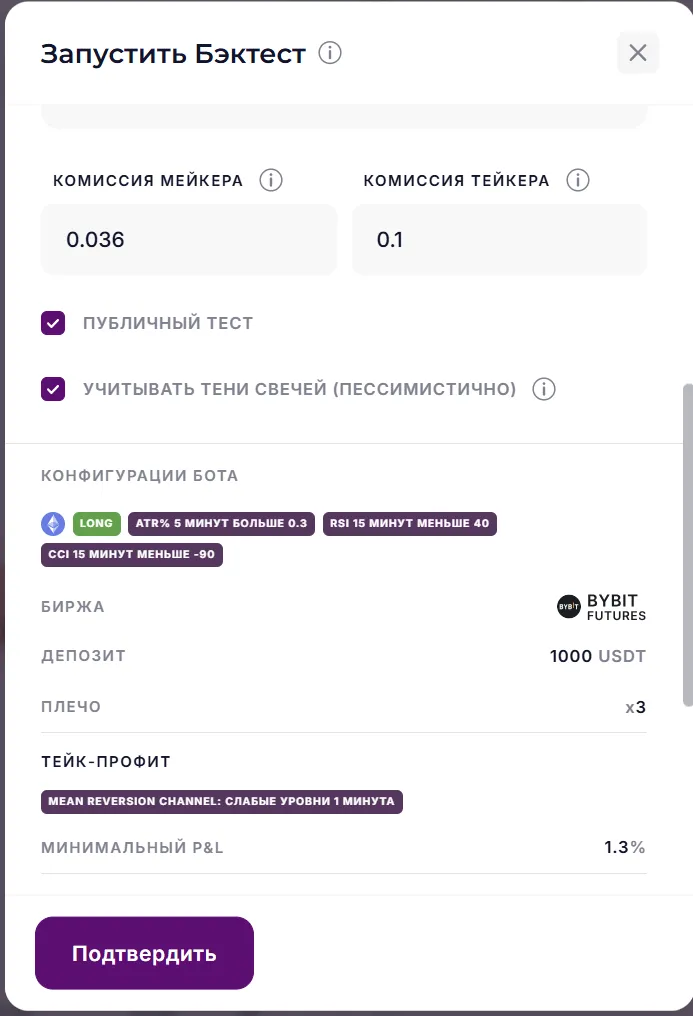The height and width of the screenshot is (1016, 693).
Task: Click the CCI 15 минут меньше -90 tag
Action: pyautogui.click(x=131, y=556)
